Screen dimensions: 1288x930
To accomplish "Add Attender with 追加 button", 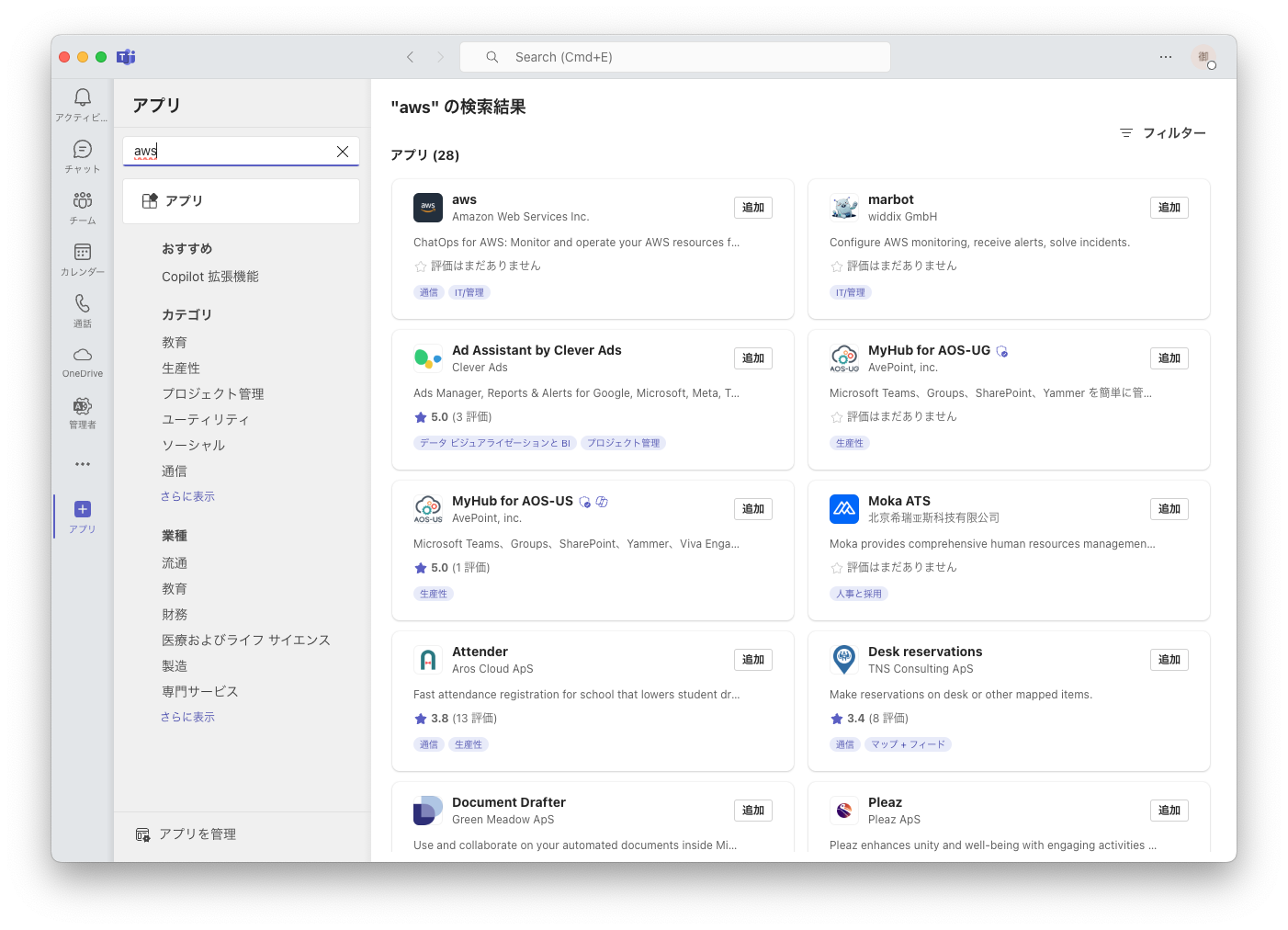I will pos(753,660).
